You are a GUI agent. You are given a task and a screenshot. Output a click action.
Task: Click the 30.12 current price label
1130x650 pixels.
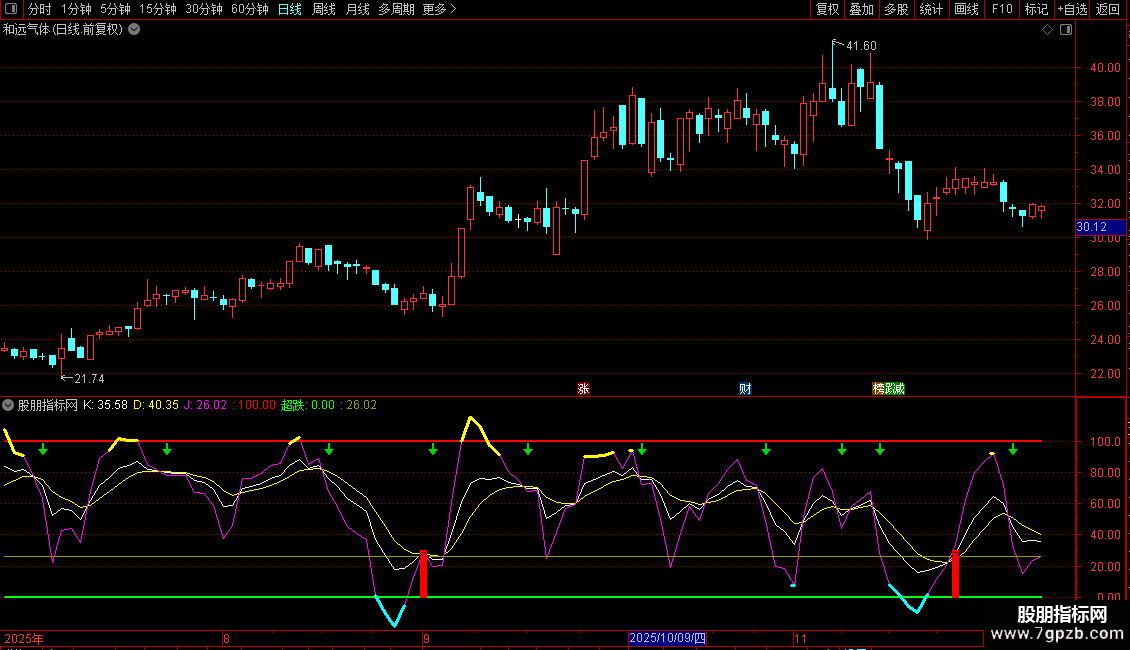[x=1090, y=227]
